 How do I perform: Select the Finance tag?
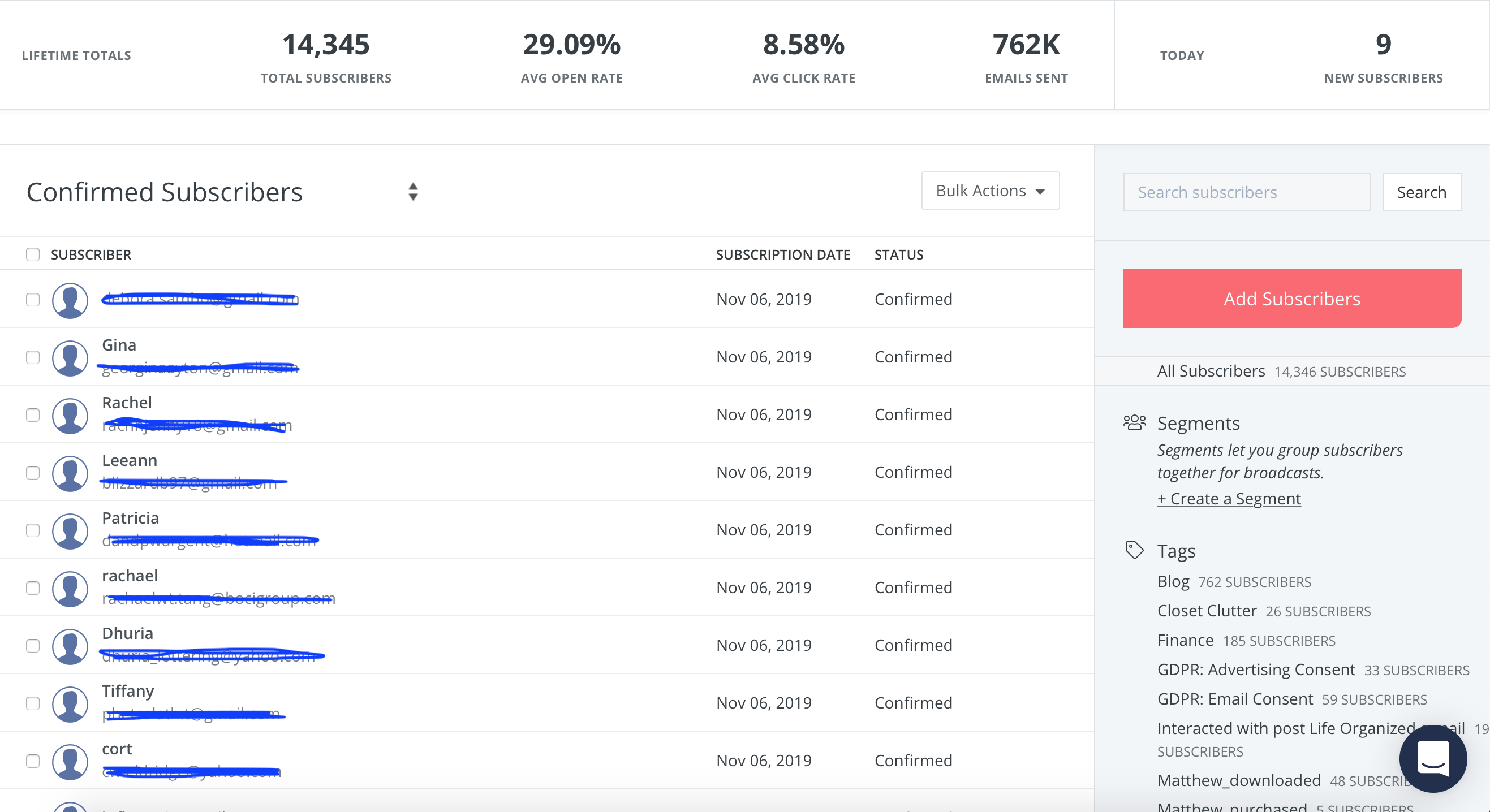point(1185,640)
